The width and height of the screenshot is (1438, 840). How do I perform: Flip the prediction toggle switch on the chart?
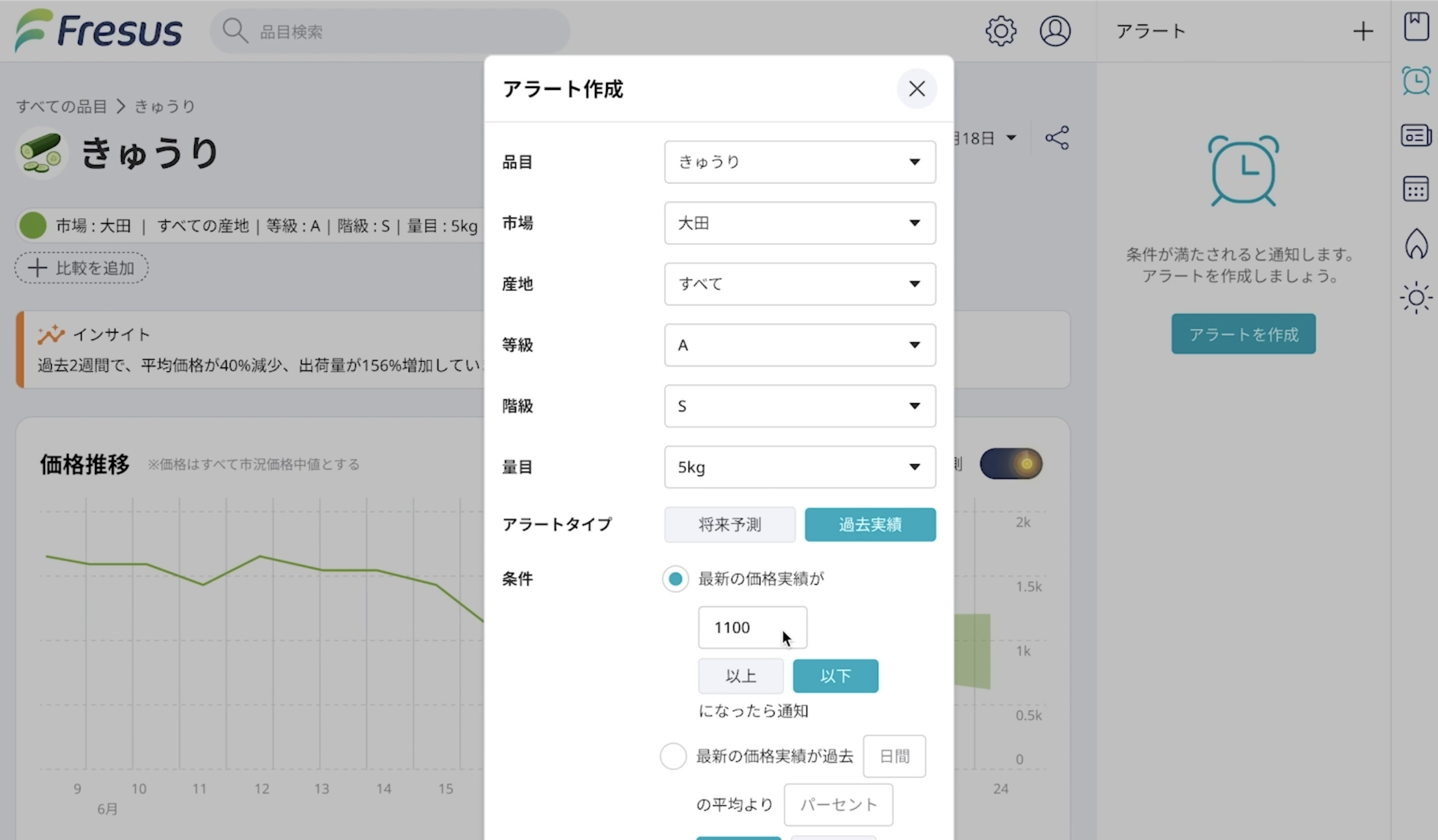(1011, 464)
